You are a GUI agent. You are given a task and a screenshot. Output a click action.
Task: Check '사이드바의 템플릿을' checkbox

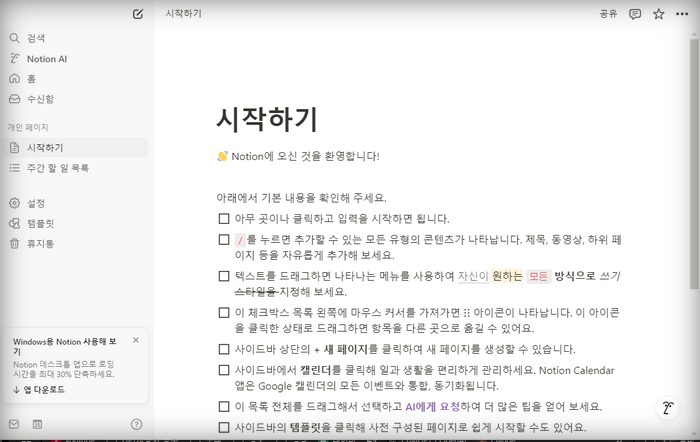click(x=224, y=428)
